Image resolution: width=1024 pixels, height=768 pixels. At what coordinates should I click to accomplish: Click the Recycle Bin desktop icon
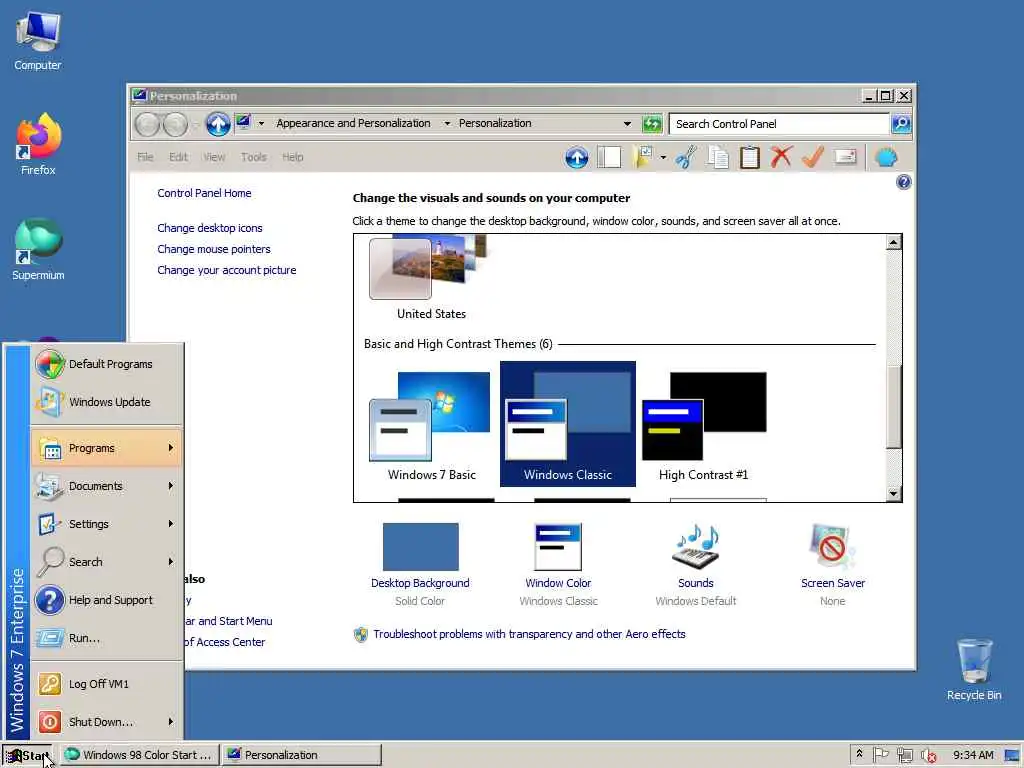[x=974, y=669]
